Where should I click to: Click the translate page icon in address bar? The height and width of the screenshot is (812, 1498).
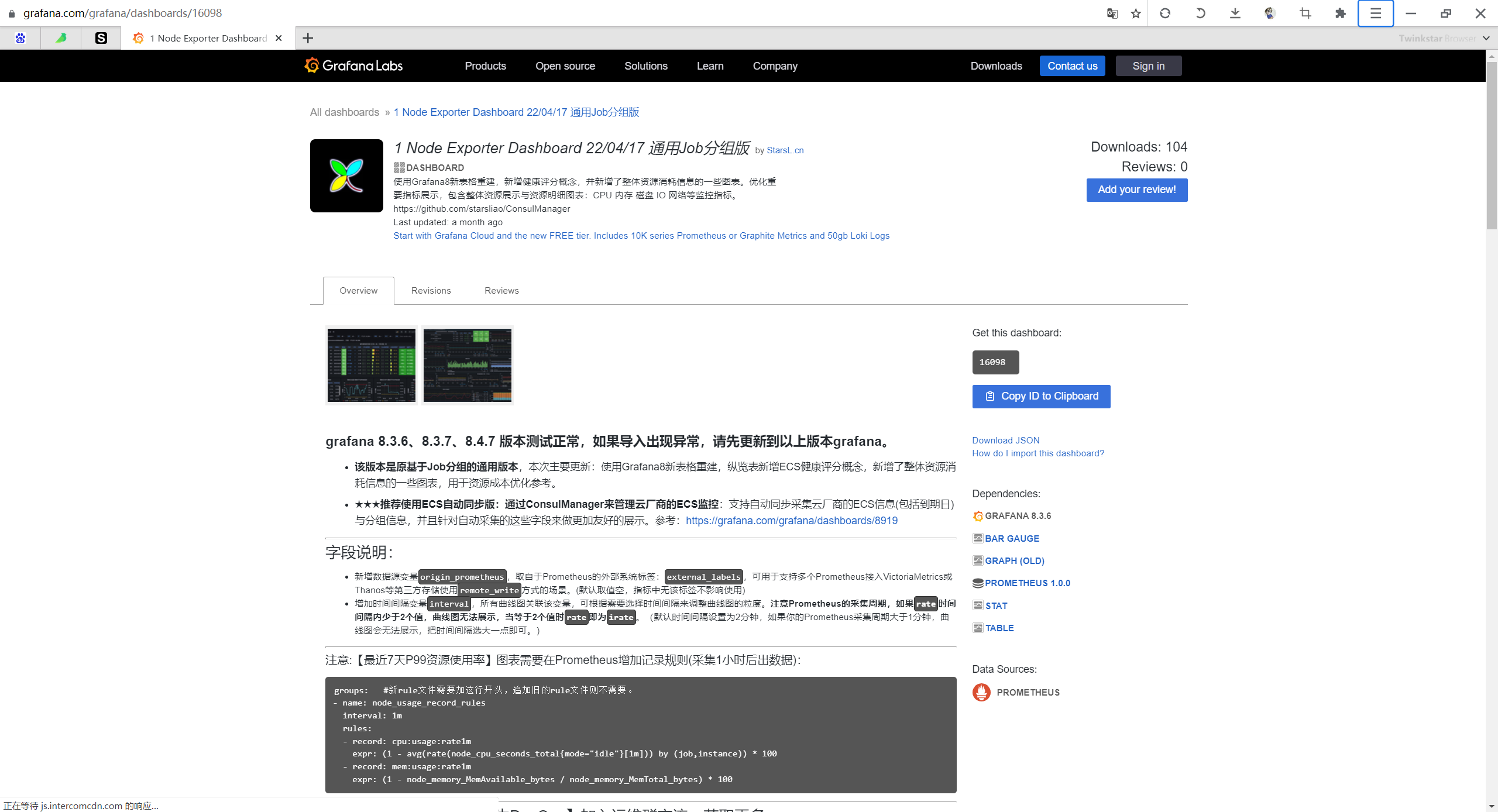[1112, 13]
